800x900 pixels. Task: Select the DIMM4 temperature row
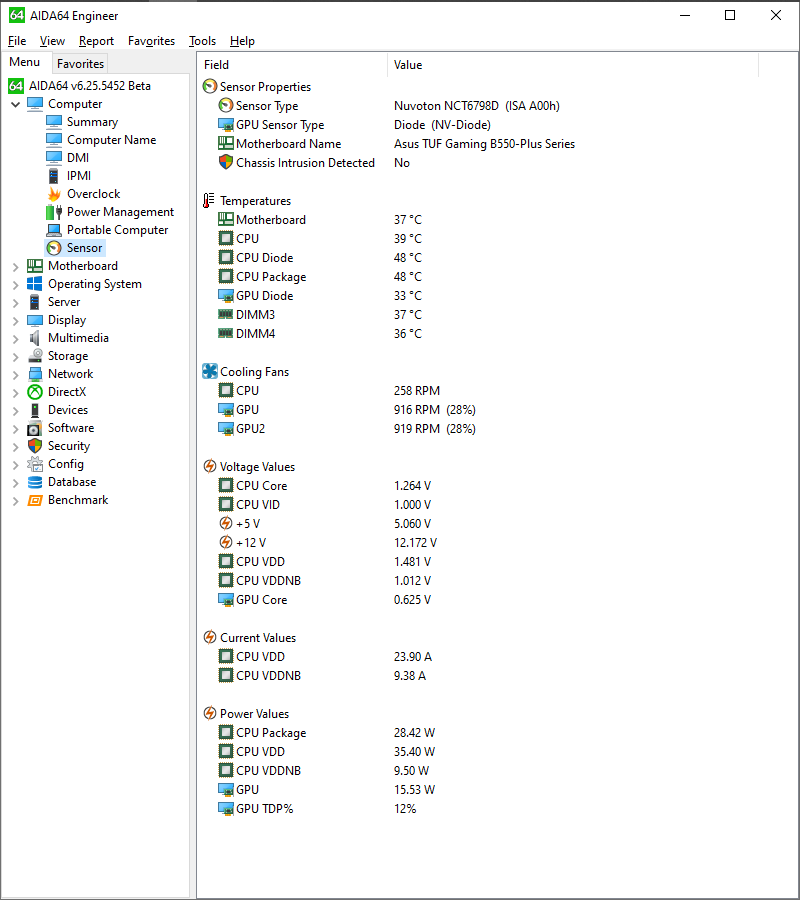click(498, 333)
